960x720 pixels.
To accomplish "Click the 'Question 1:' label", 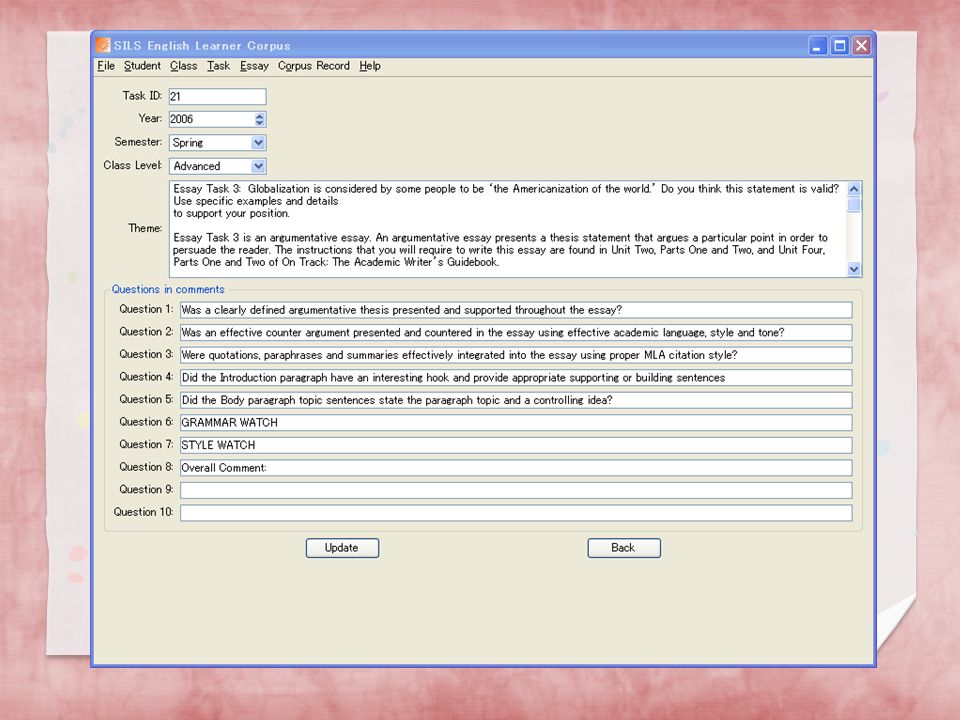I will [146, 309].
